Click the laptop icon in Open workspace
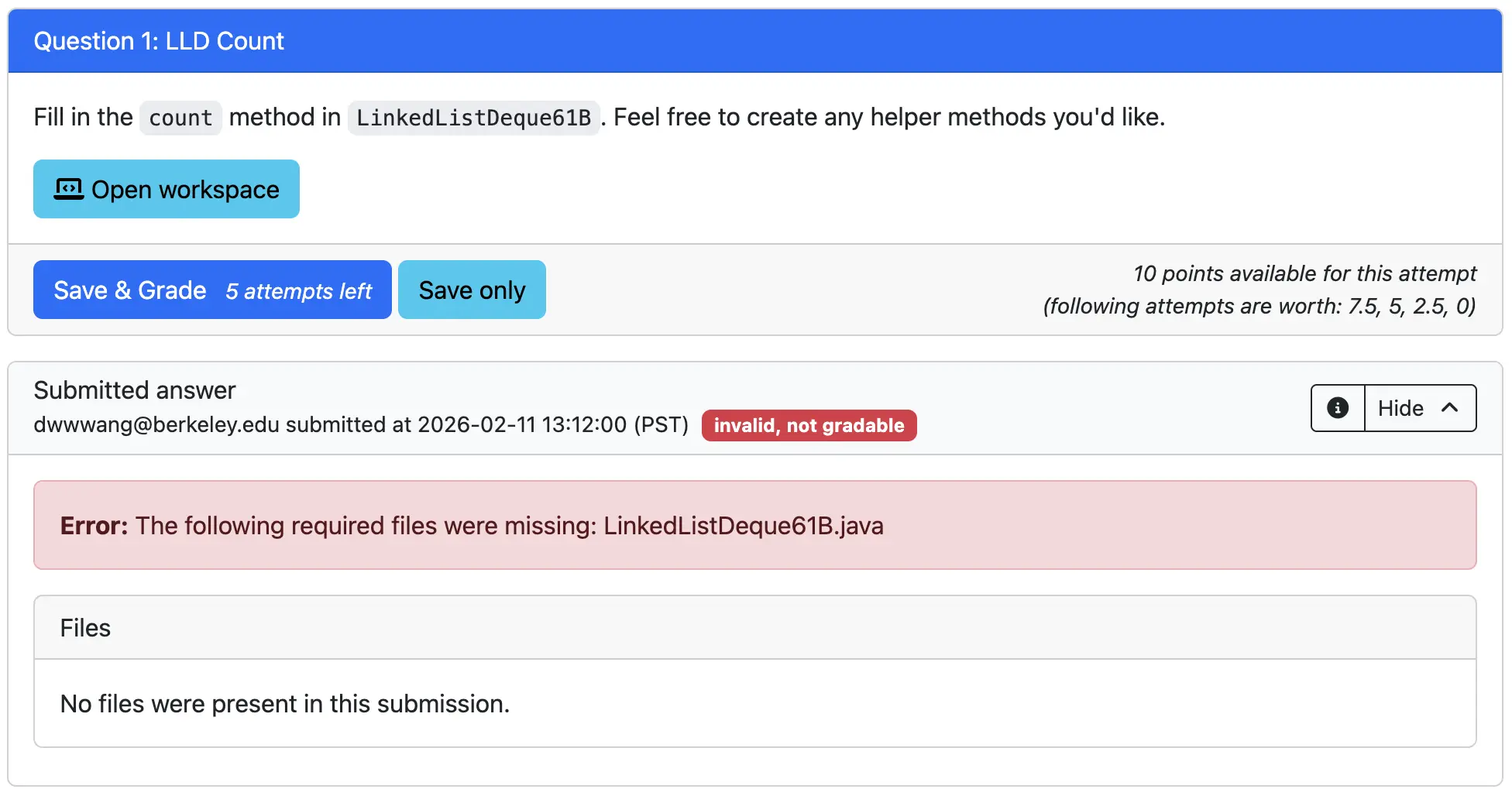Viewport: 1512px width, 796px height. coord(68,189)
